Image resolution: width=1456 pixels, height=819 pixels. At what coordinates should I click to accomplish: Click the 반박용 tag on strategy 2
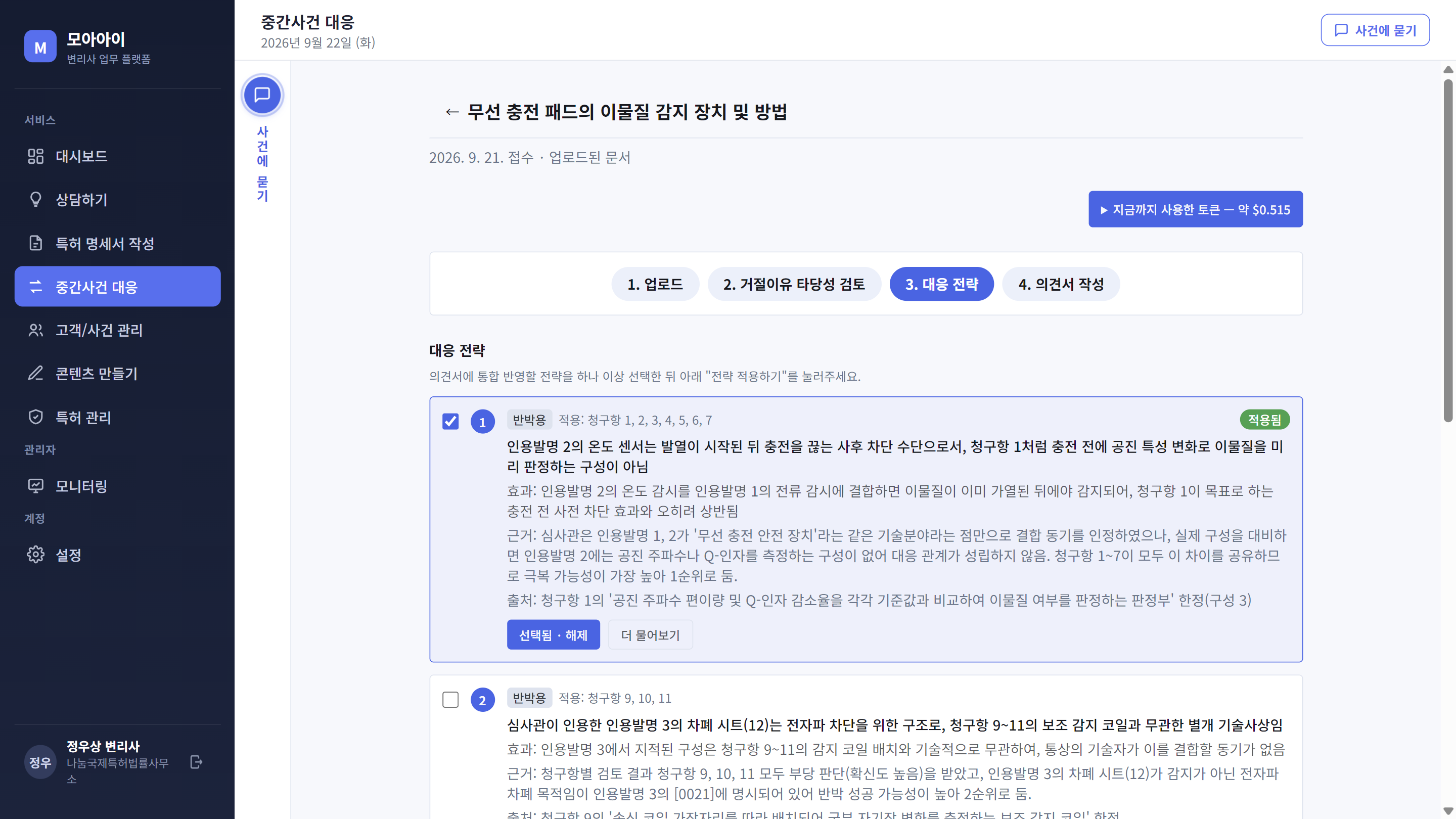click(529, 698)
